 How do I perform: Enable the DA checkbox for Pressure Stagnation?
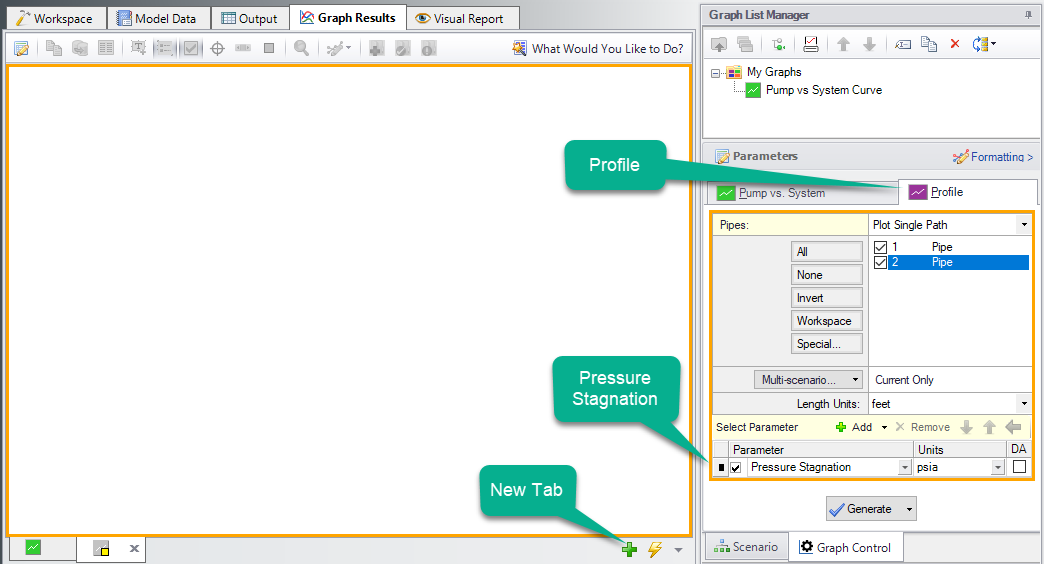point(1018,467)
